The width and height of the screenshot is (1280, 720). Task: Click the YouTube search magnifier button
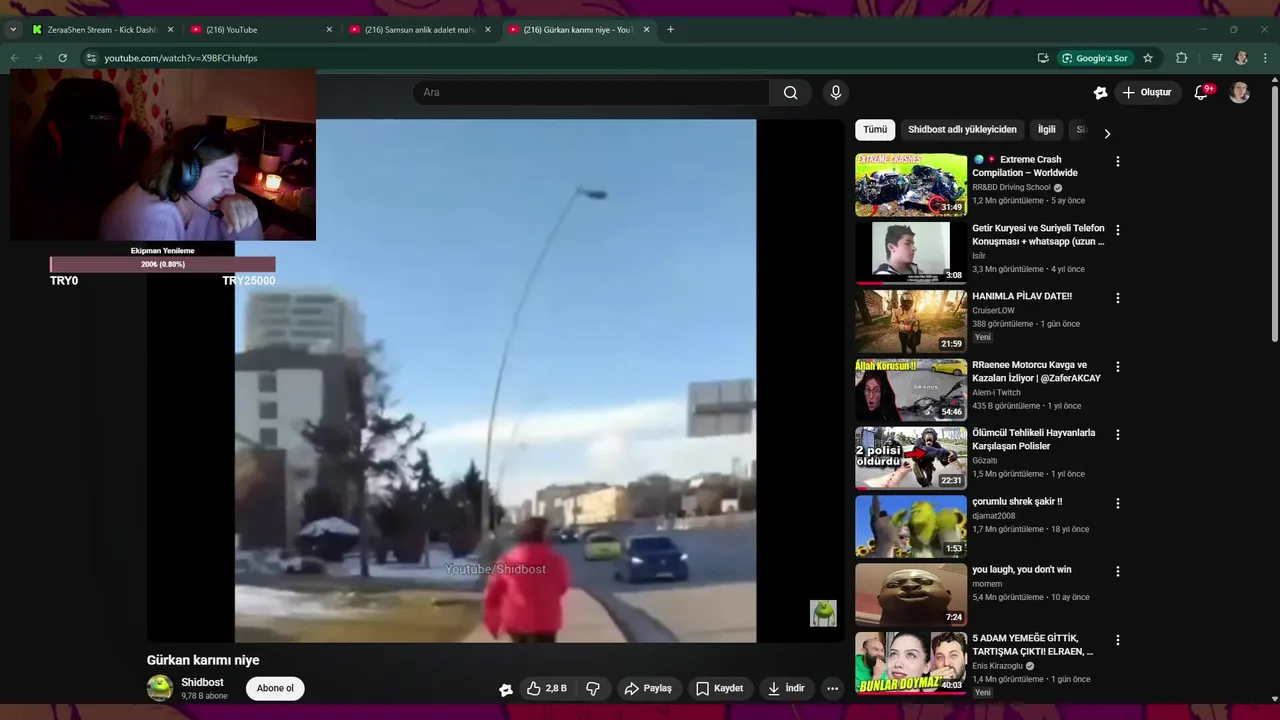790,93
